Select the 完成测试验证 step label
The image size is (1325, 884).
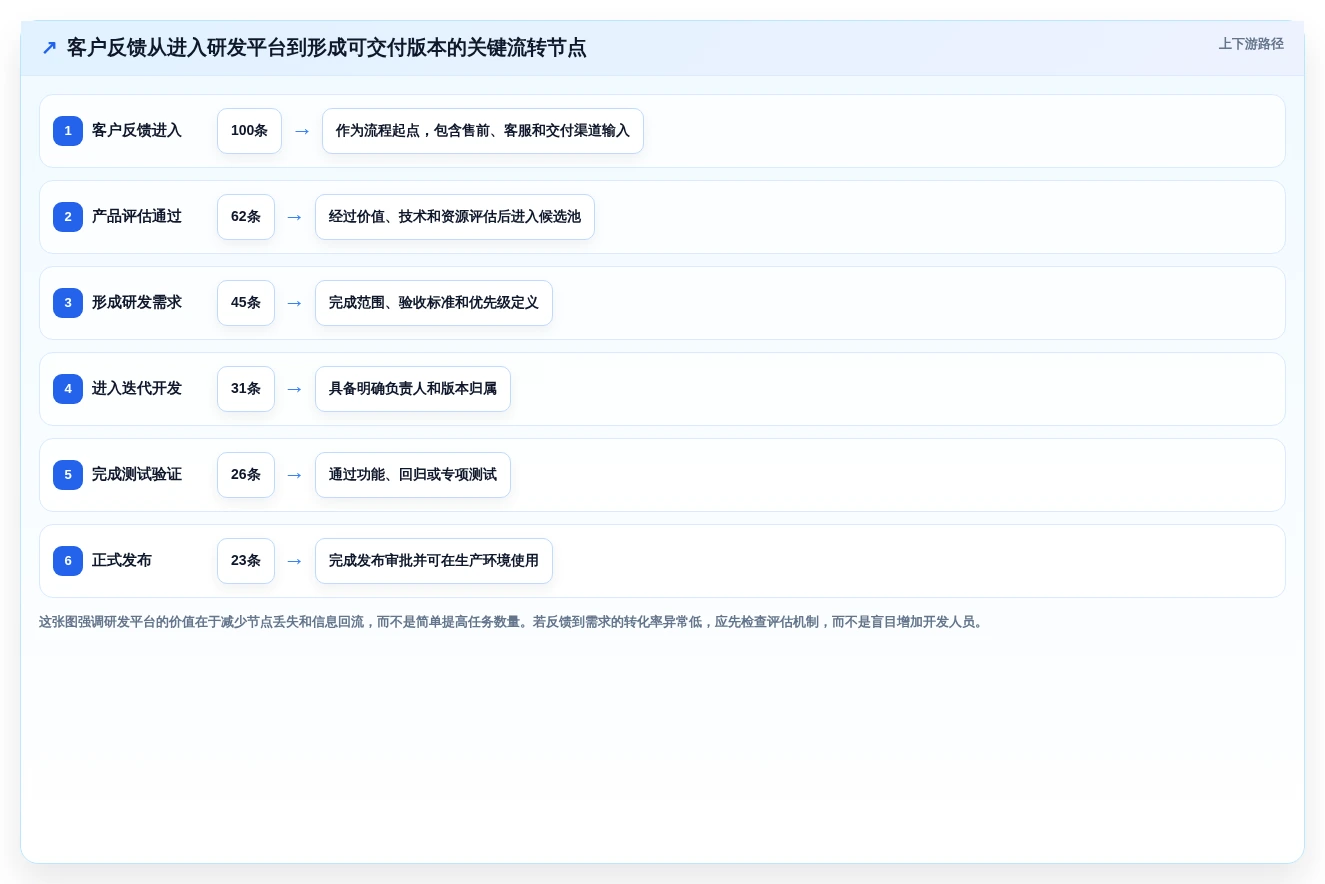click(x=137, y=475)
